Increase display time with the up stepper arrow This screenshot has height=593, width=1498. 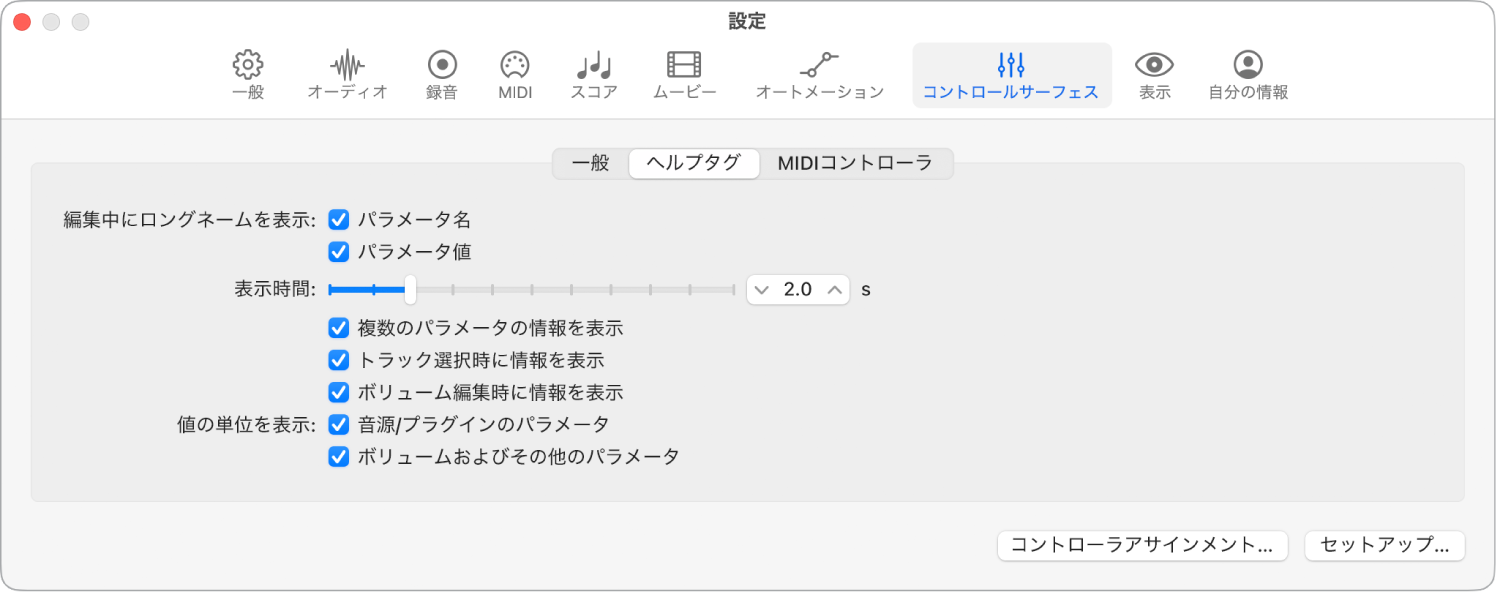click(834, 290)
